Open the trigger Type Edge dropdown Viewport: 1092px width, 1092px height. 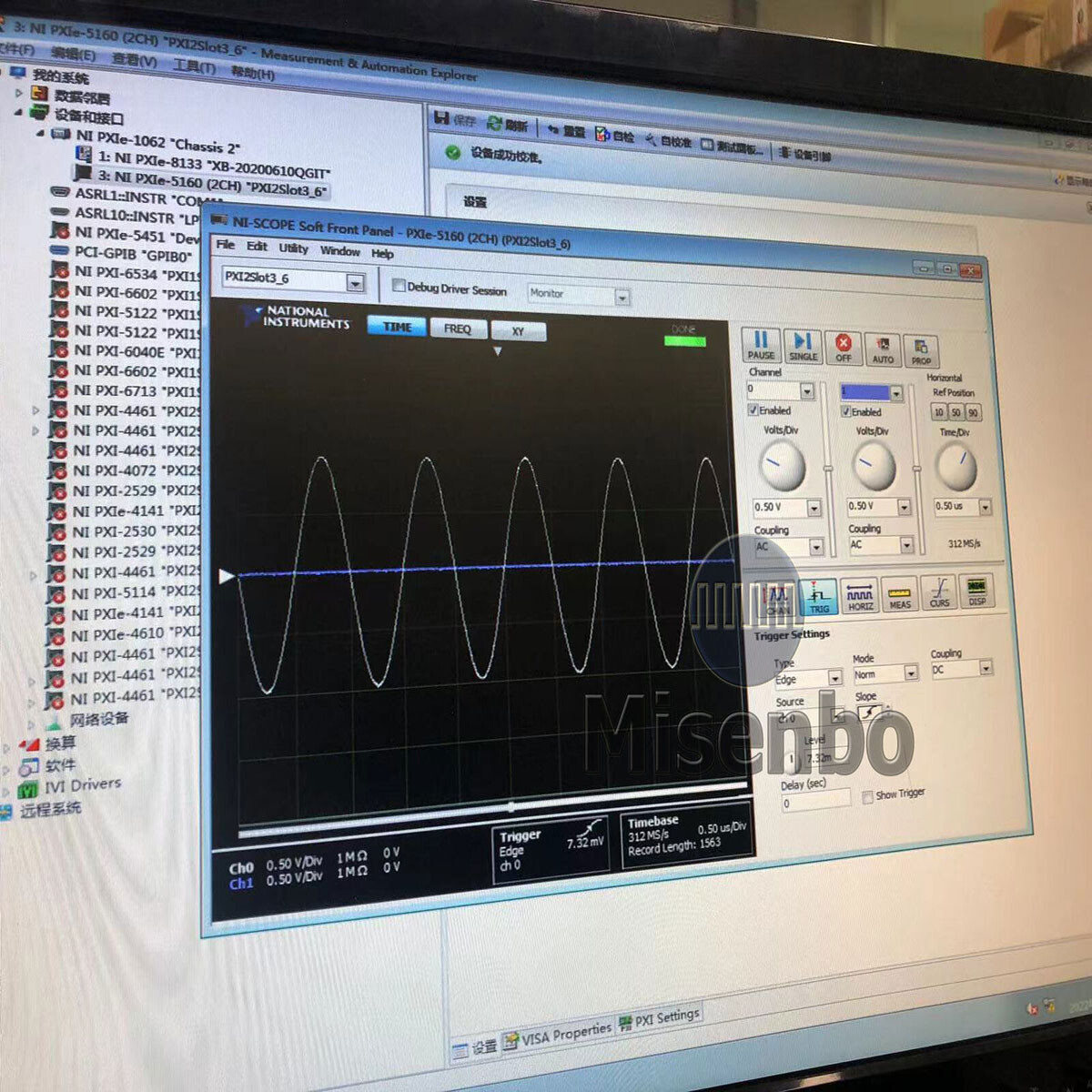point(834,678)
